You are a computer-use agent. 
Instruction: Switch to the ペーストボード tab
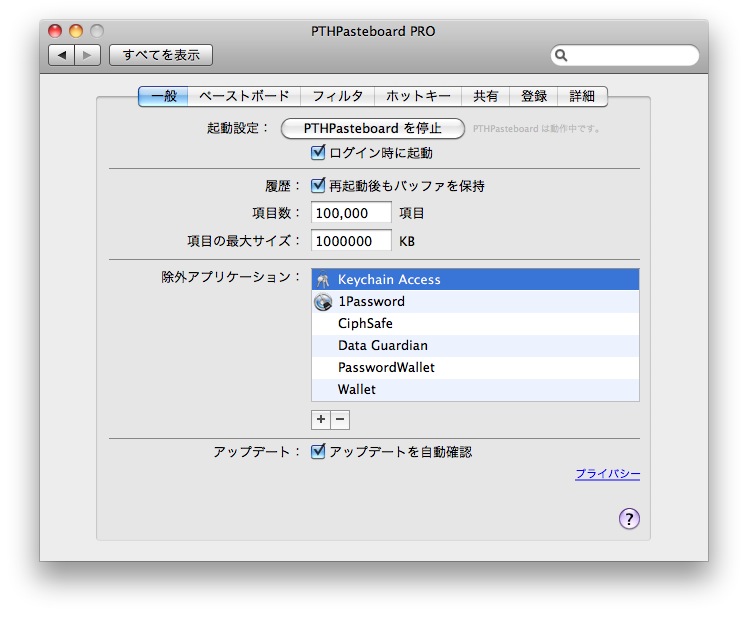244,96
